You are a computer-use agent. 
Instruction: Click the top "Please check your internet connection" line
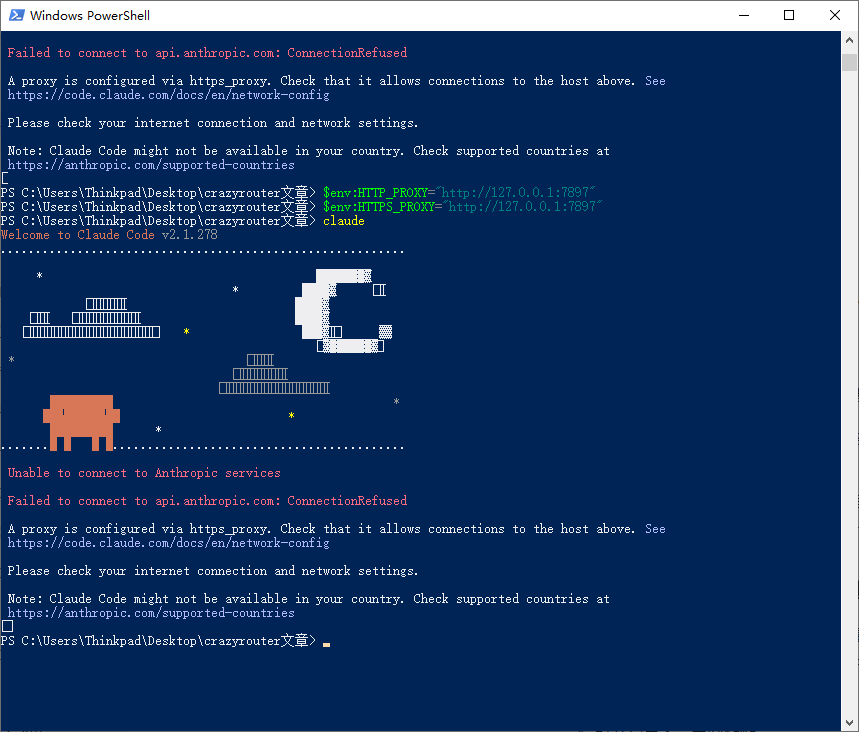(213, 123)
